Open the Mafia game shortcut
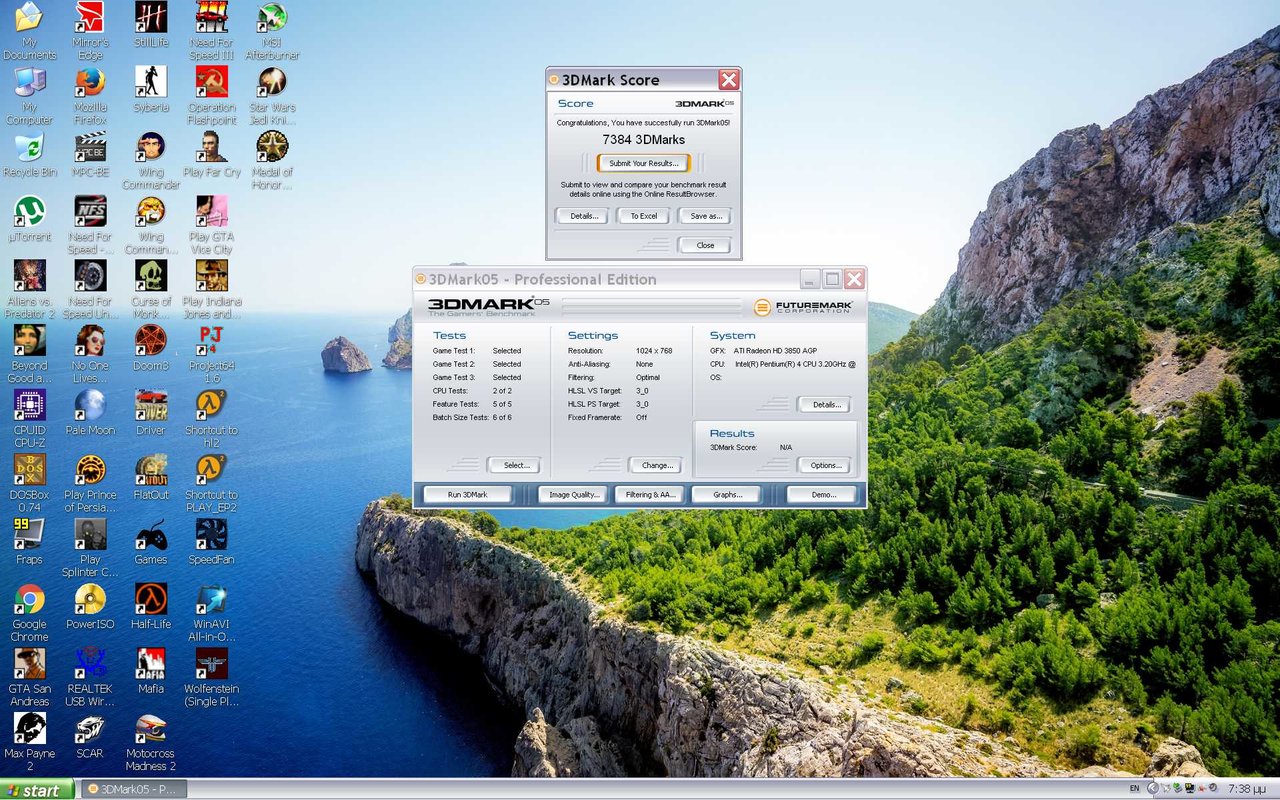Screen dimensions: 1280x800 pos(151,672)
